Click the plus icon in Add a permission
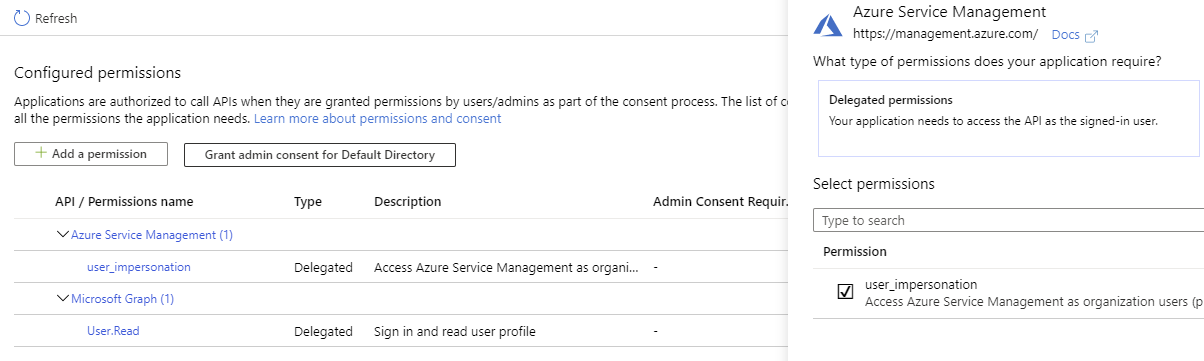1204x361 pixels. click(41, 154)
